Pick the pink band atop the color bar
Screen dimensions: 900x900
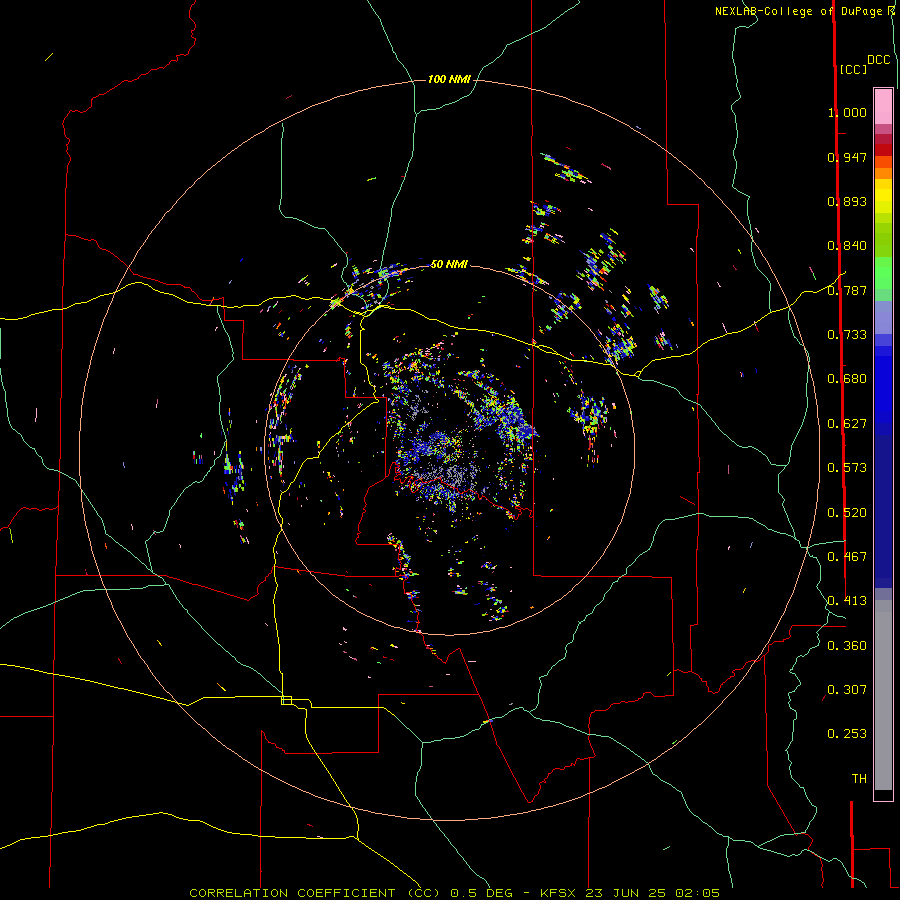coord(883,107)
